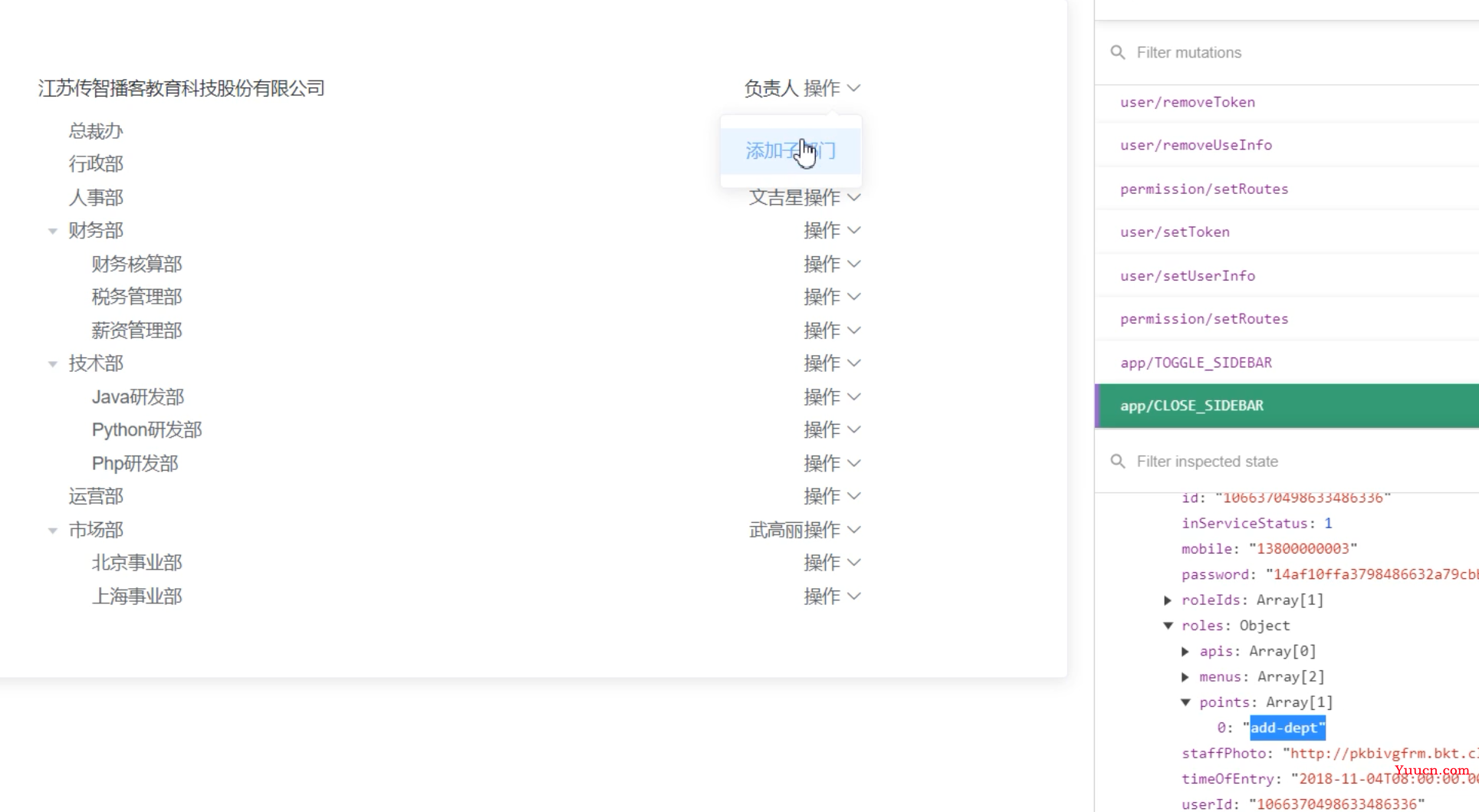Image resolution: width=1479 pixels, height=812 pixels.
Task: Focus the Filter mutations input
Action: pyautogui.click(x=1303, y=52)
